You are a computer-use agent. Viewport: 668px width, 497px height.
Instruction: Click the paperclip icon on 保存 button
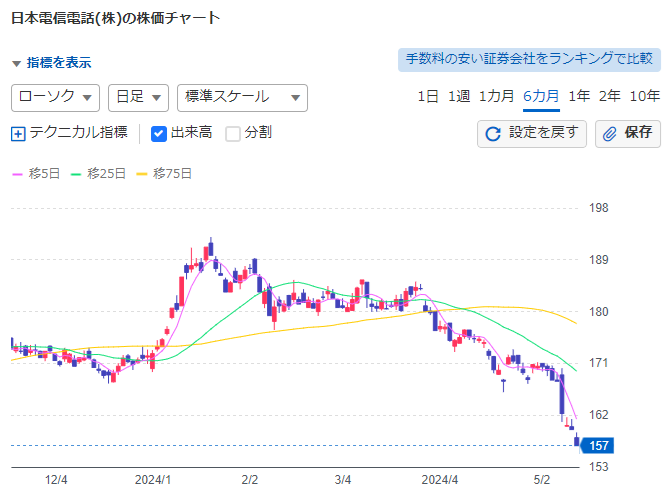click(x=609, y=133)
